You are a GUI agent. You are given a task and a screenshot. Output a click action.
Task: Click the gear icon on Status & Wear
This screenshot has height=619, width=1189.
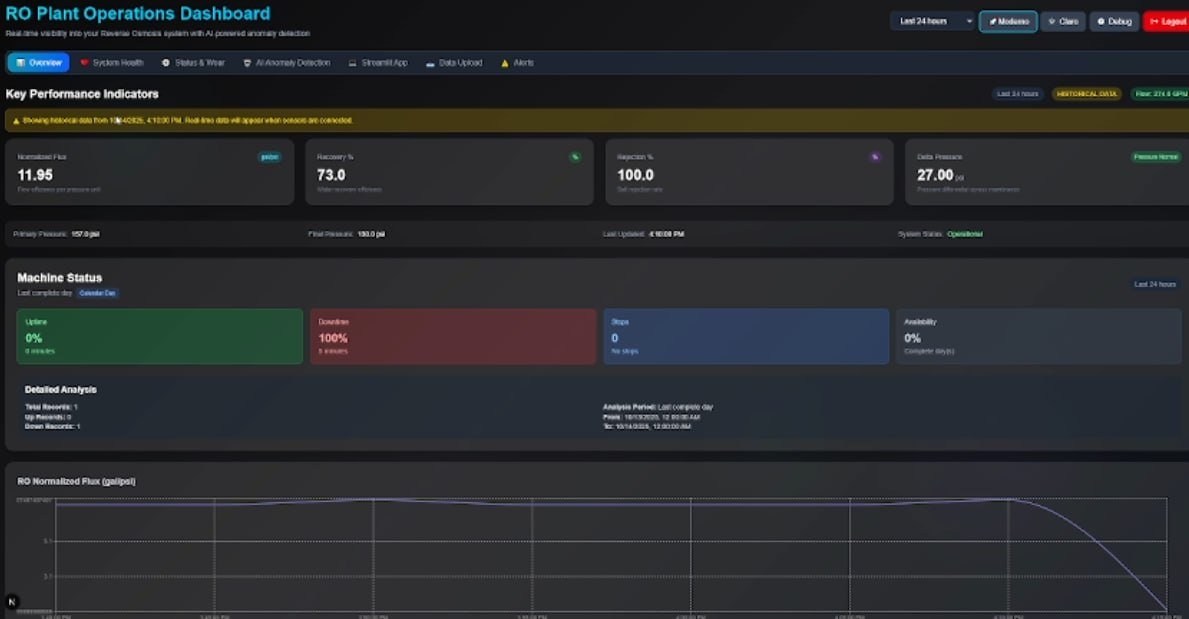pyautogui.click(x=166, y=62)
